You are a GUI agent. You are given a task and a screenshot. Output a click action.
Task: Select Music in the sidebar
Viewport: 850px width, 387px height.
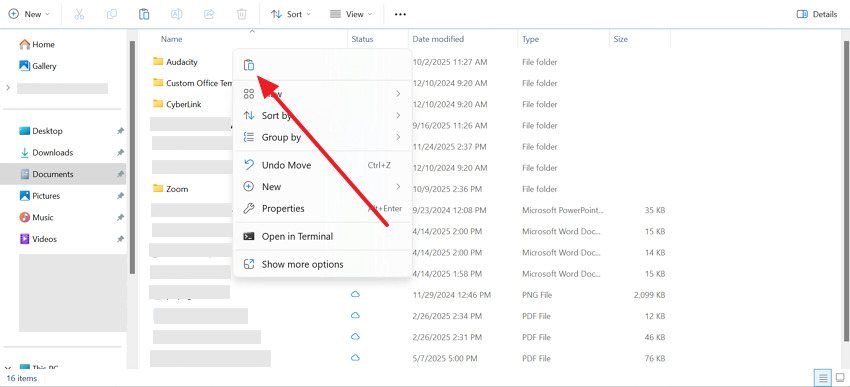(36, 217)
